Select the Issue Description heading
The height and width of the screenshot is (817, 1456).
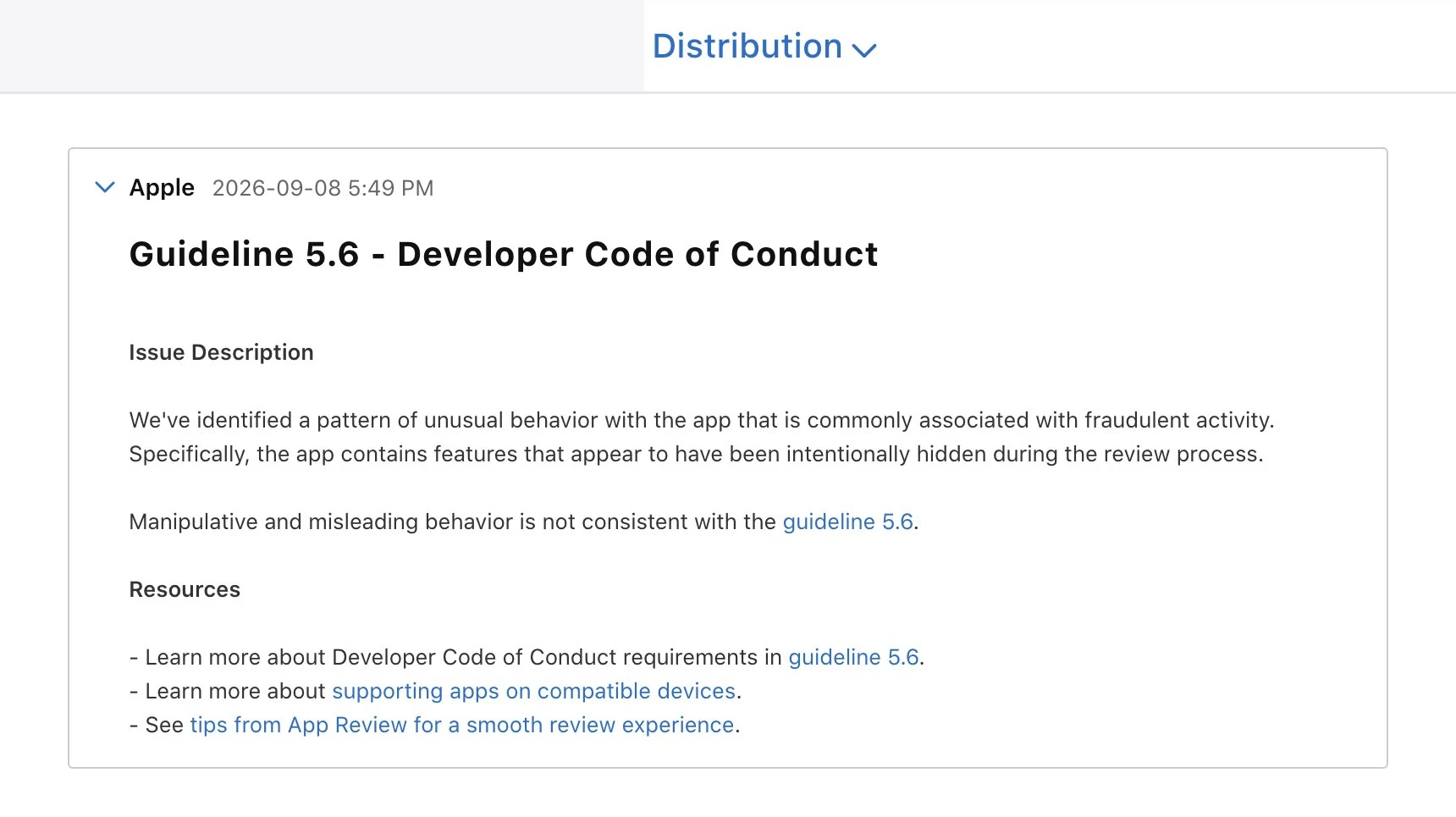[221, 352]
